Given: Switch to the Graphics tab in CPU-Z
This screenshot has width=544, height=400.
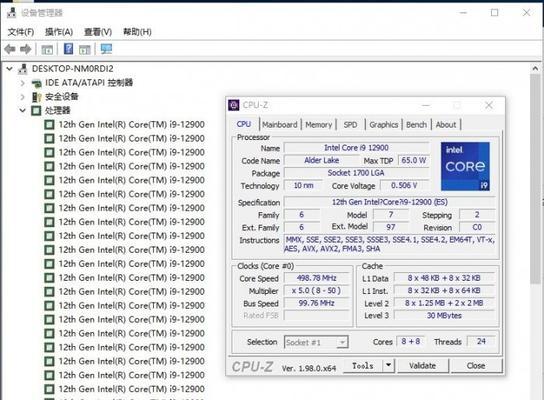Looking at the screenshot, I should click(x=383, y=125).
